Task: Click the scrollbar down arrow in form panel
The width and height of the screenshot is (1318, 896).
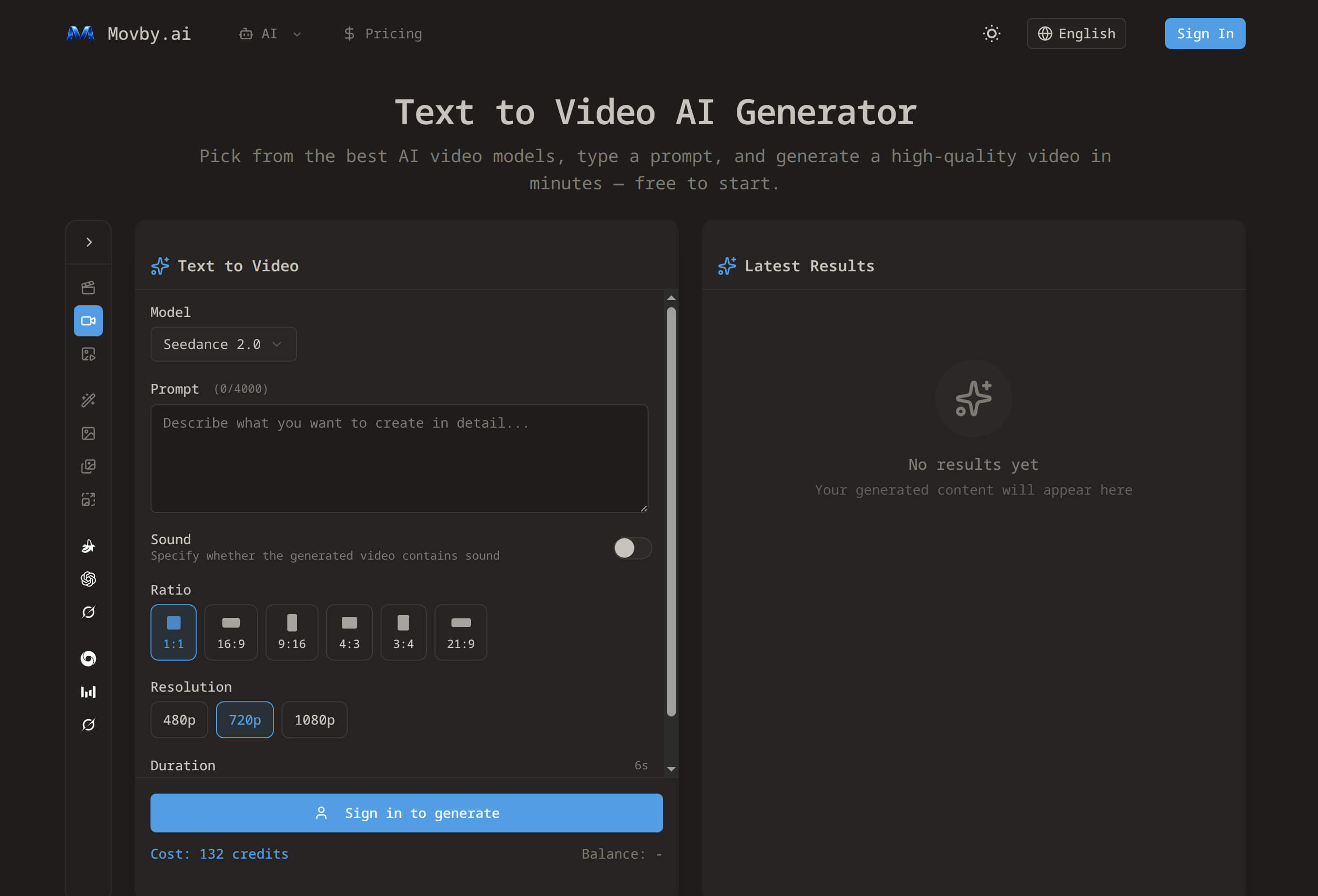Action: [x=671, y=769]
